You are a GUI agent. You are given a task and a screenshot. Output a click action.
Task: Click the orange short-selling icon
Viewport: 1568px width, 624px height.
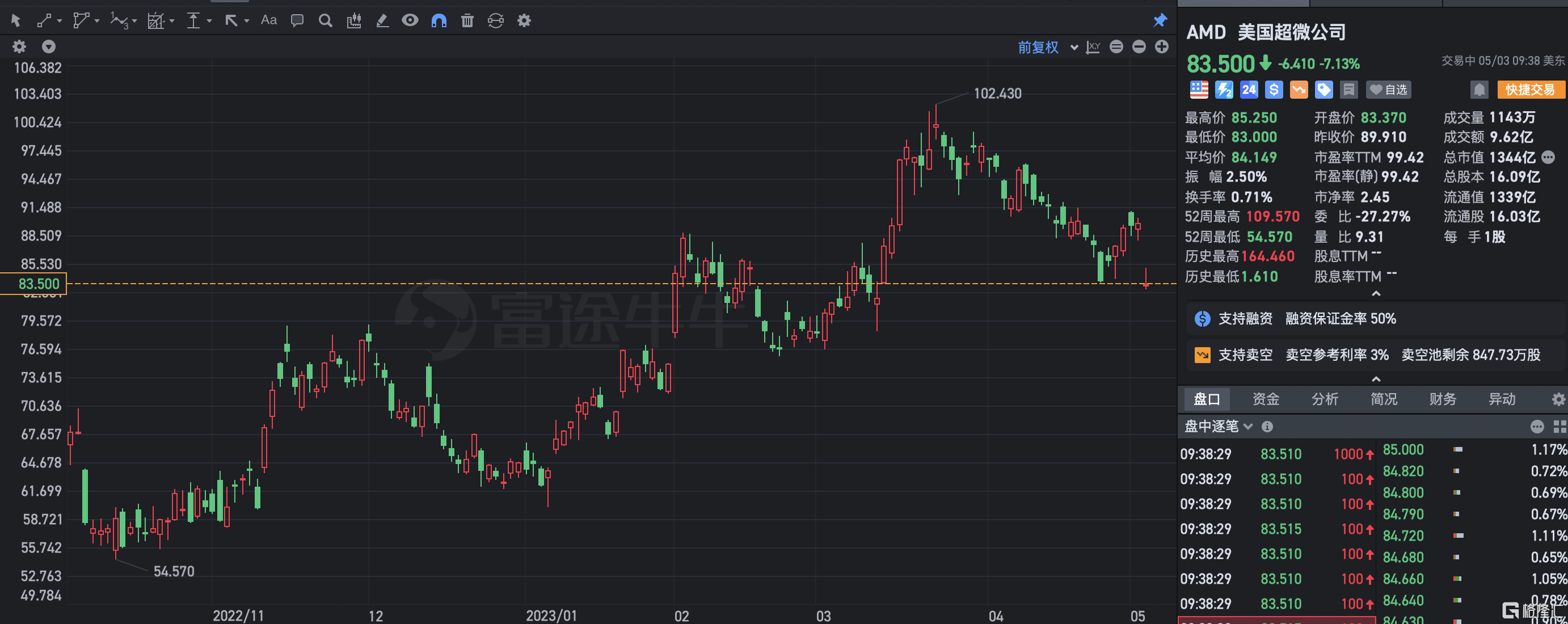click(x=1299, y=90)
